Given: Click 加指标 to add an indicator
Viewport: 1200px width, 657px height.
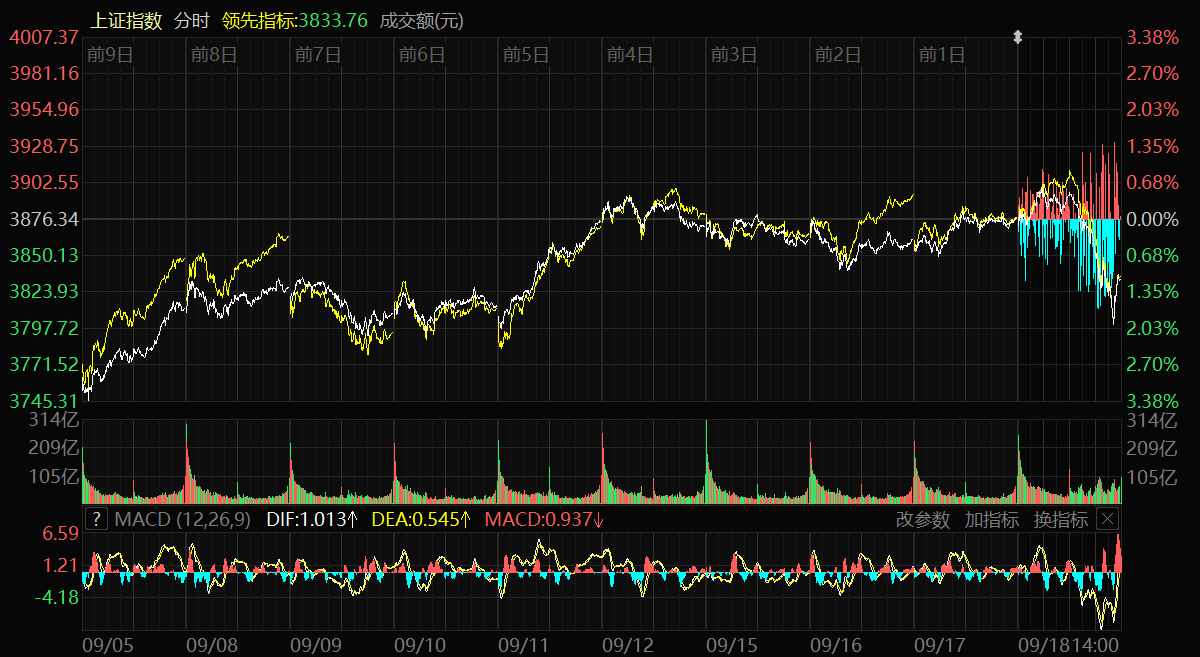Looking at the screenshot, I should pos(991,519).
